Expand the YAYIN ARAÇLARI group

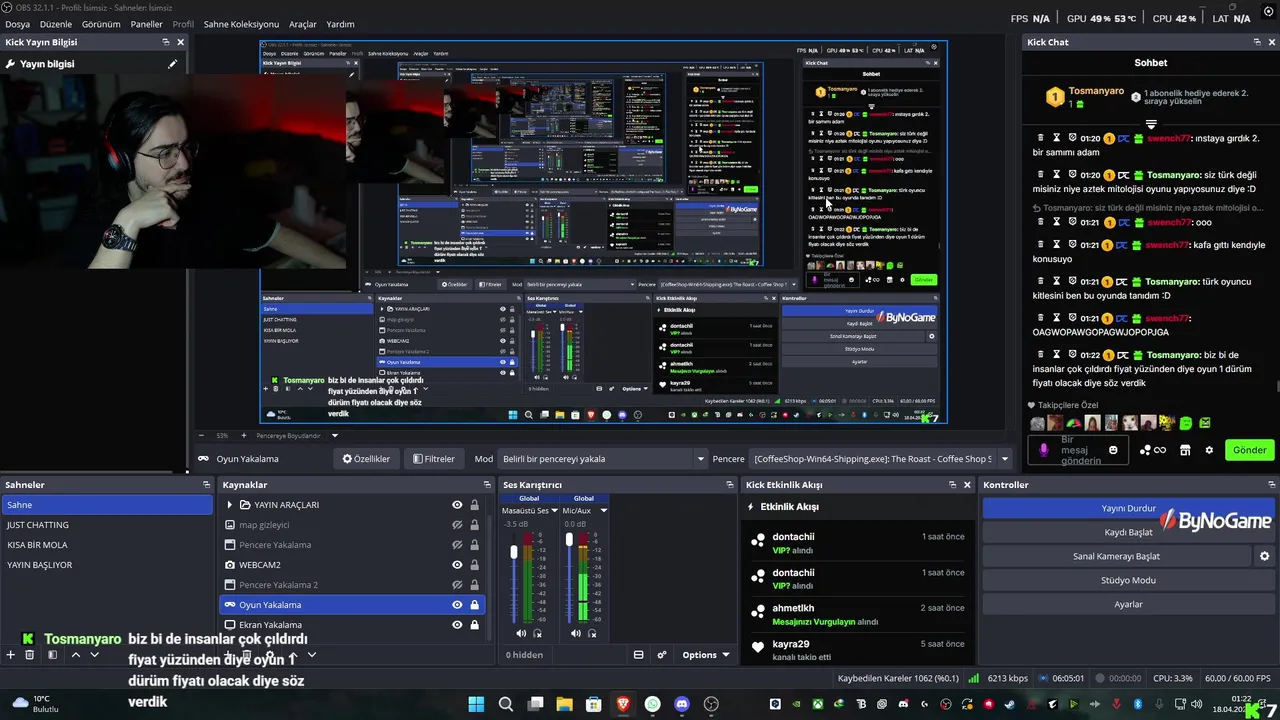pos(230,505)
